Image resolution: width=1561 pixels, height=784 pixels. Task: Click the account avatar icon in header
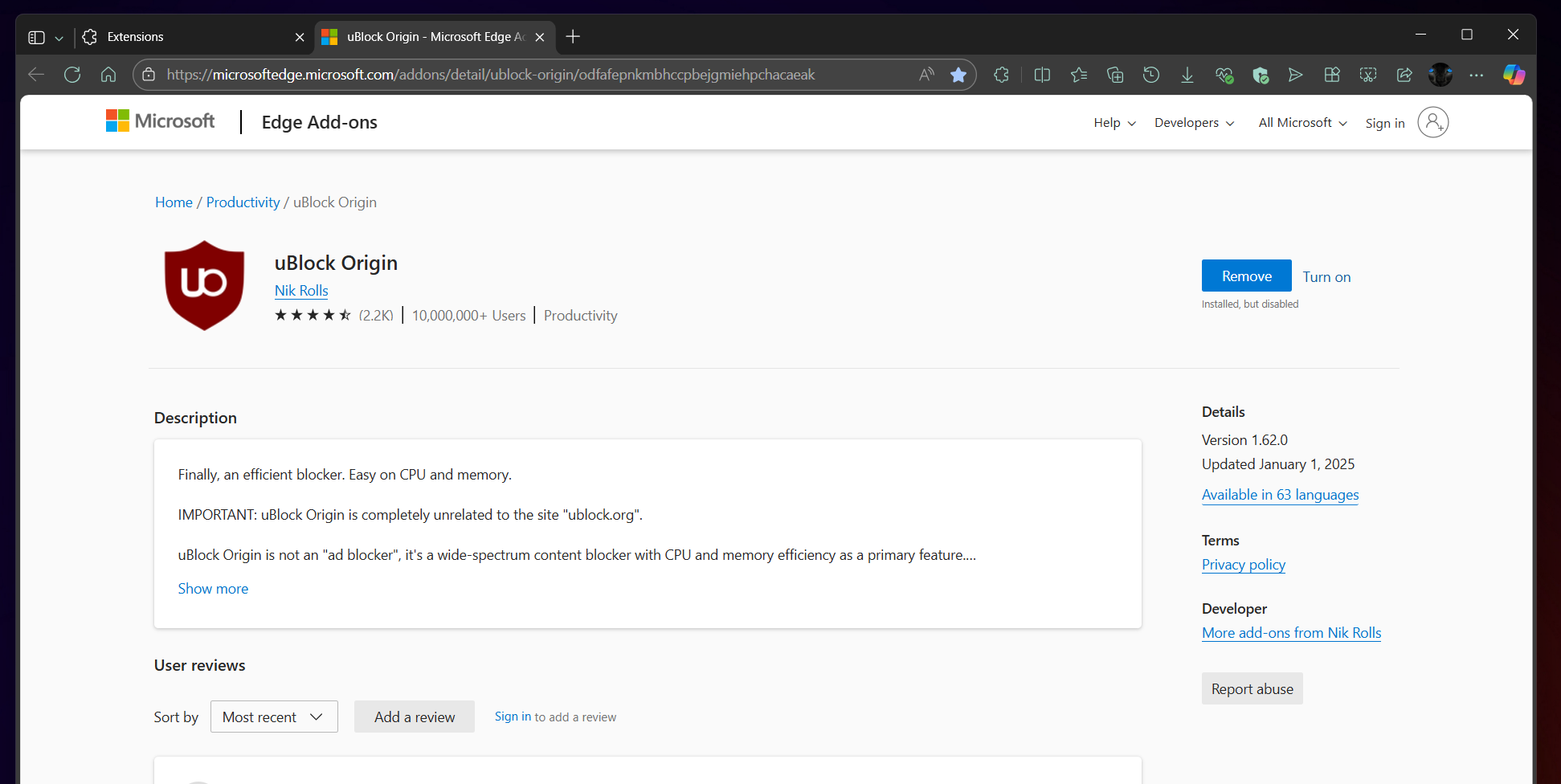pyautogui.click(x=1433, y=122)
